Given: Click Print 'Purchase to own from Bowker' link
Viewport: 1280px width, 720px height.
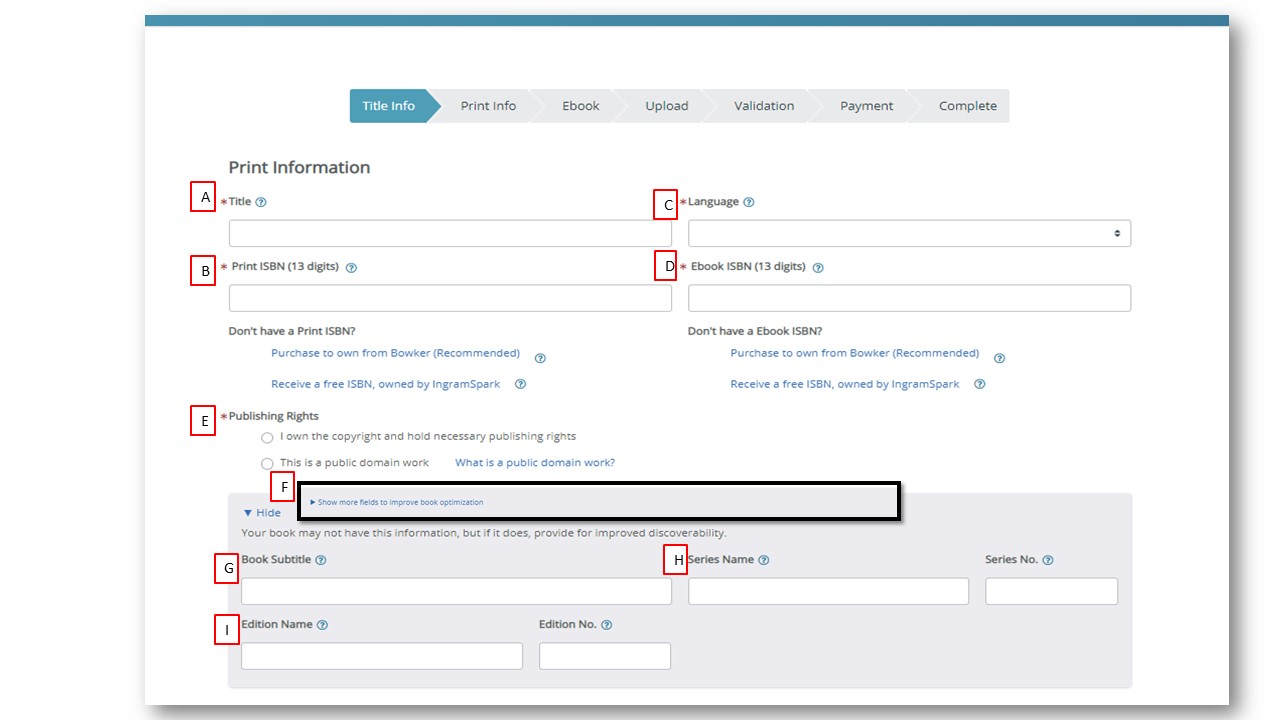Looking at the screenshot, I should 395,353.
